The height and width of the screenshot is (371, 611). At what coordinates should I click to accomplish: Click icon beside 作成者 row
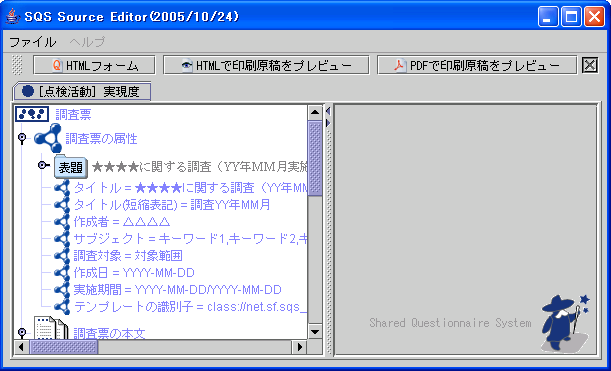point(62,222)
